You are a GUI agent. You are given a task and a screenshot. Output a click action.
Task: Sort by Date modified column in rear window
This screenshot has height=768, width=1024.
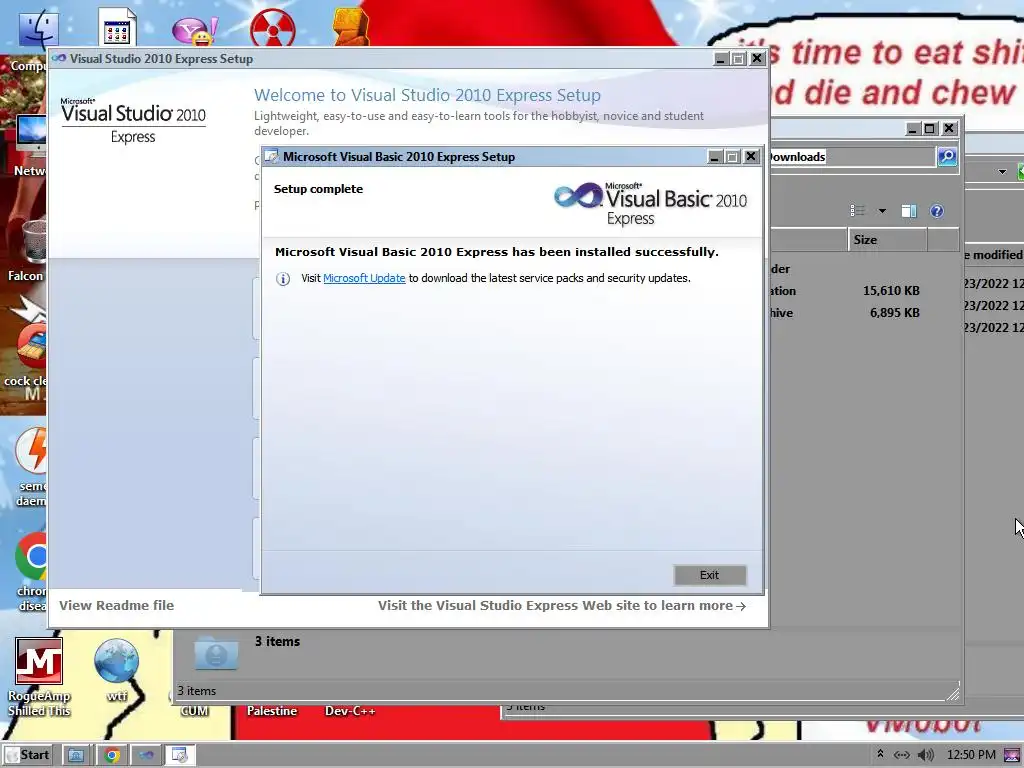click(994, 255)
